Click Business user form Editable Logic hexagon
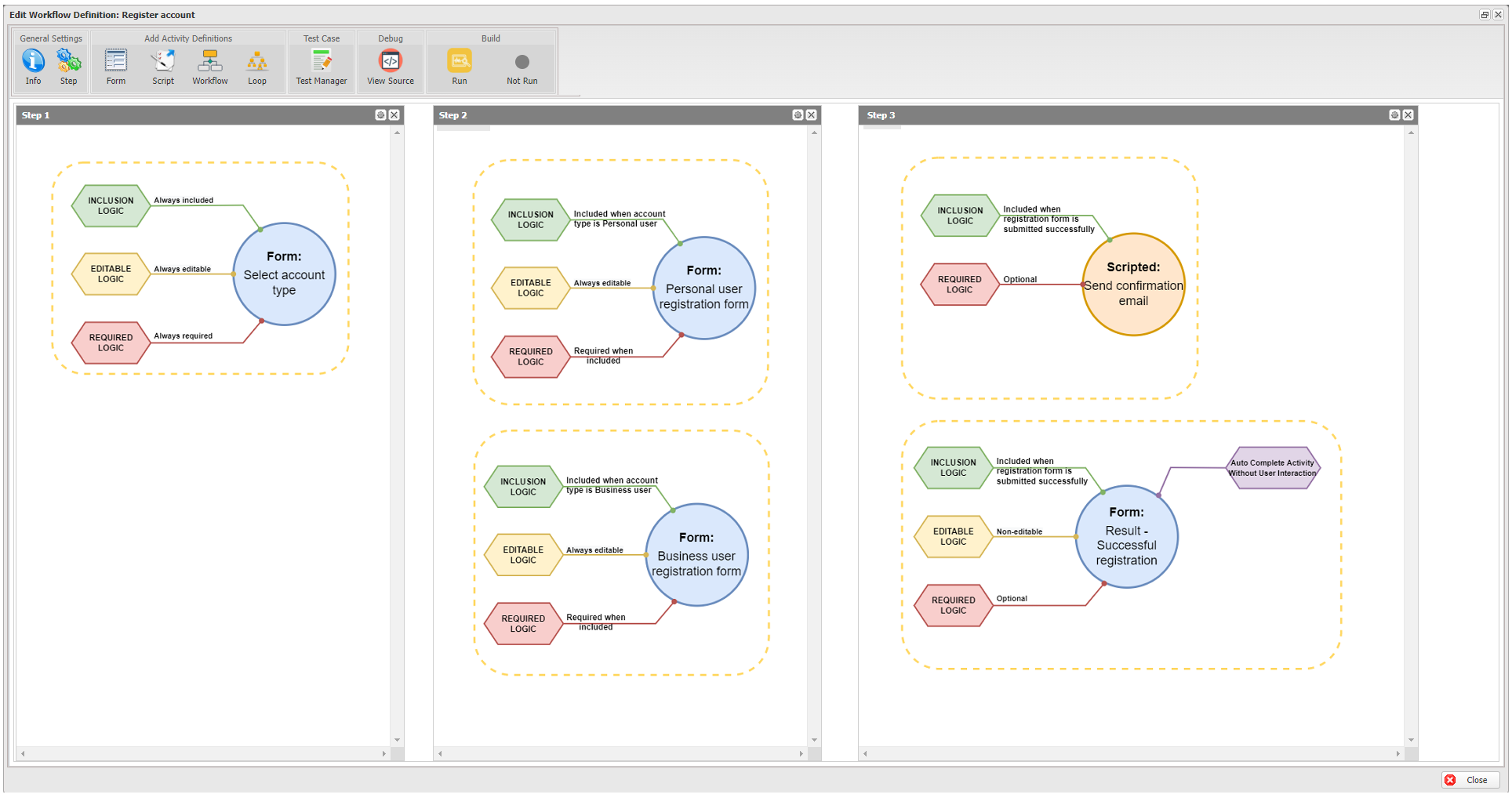This screenshot has width=1512, height=798. click(x=523, y=556)
